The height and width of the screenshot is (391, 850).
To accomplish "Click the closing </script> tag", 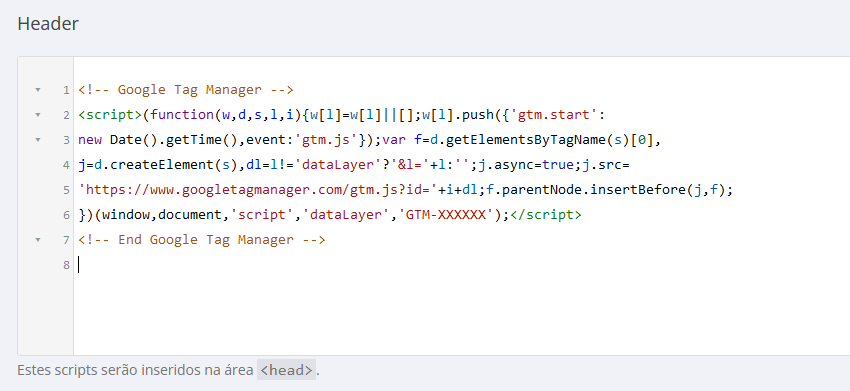I will (545, 215).
